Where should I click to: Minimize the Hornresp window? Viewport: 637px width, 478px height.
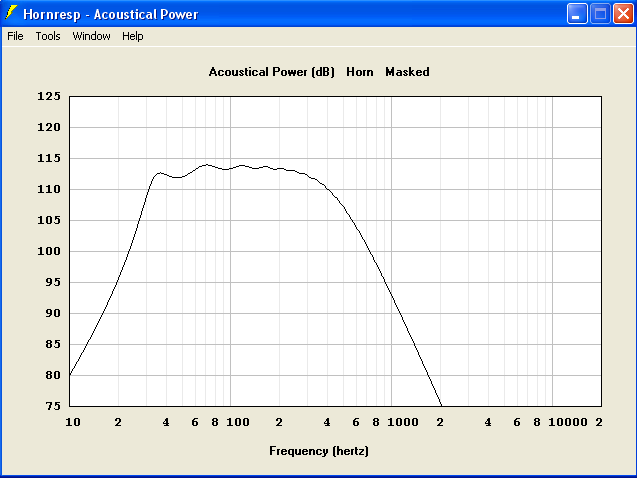pos(577,14)
